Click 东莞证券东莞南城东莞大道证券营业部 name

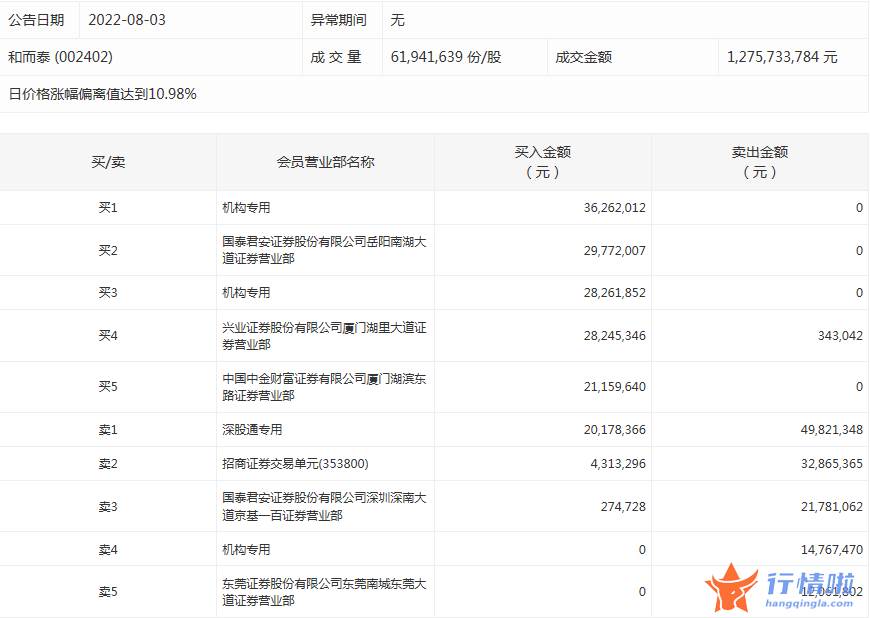click(324, 592)
